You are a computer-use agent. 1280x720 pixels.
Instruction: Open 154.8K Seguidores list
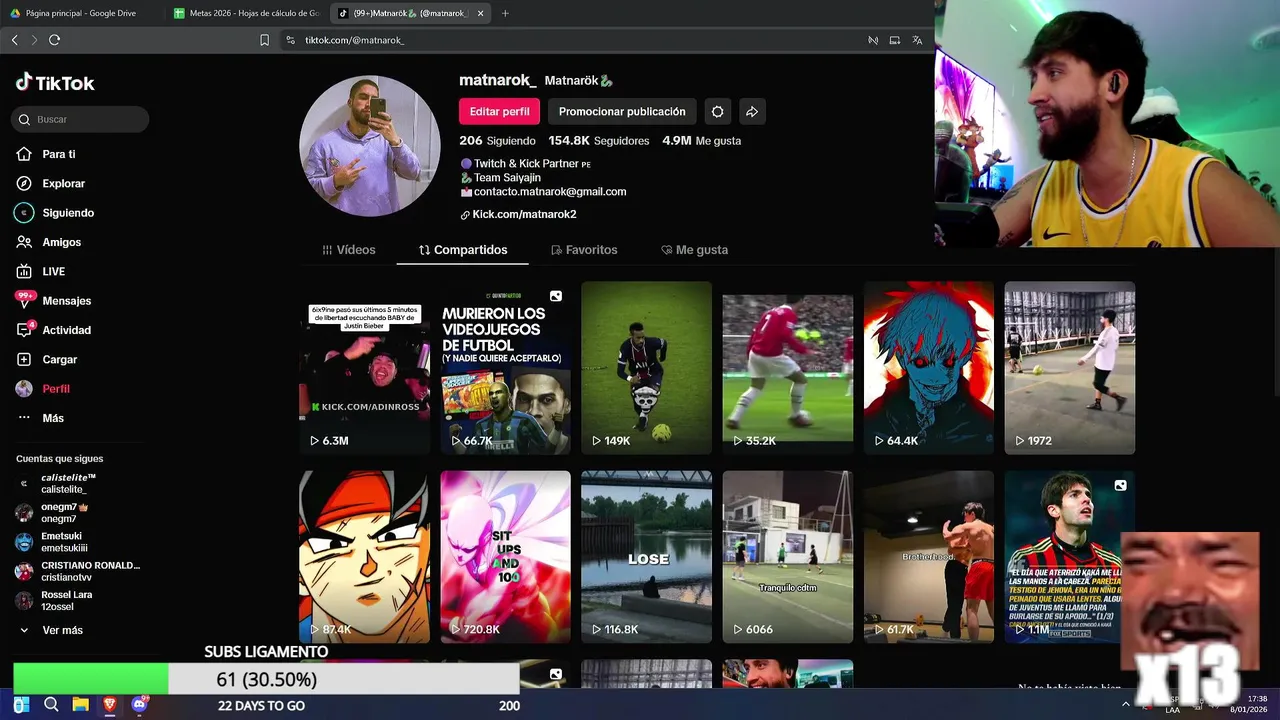(598, 141)
